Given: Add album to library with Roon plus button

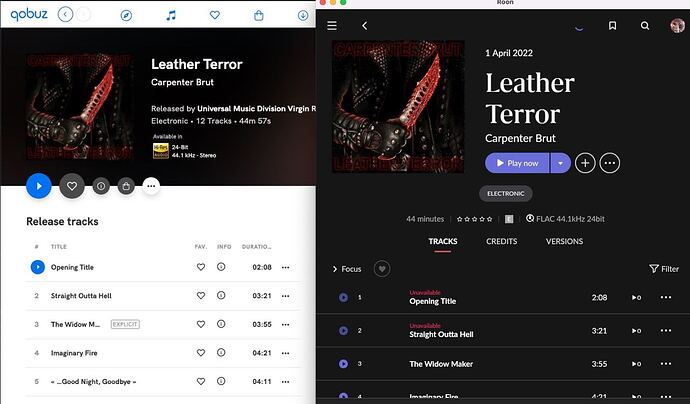Looking at the screenshot, I should tap(585, 163).
